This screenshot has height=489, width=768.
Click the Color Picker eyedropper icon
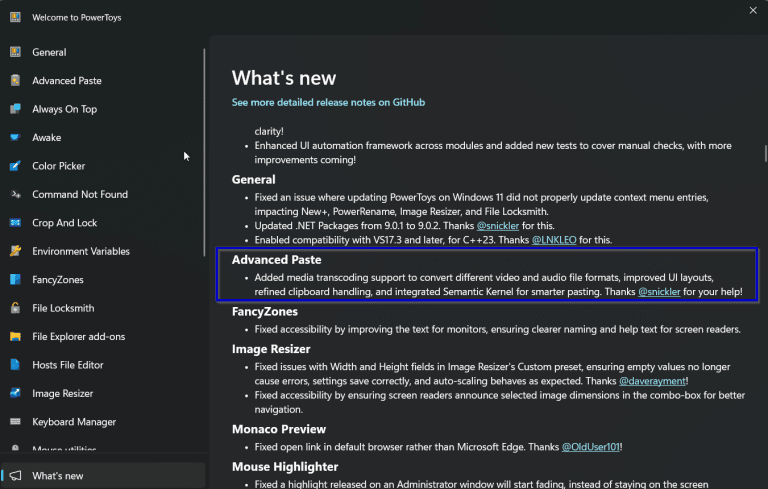coord(15,166)
